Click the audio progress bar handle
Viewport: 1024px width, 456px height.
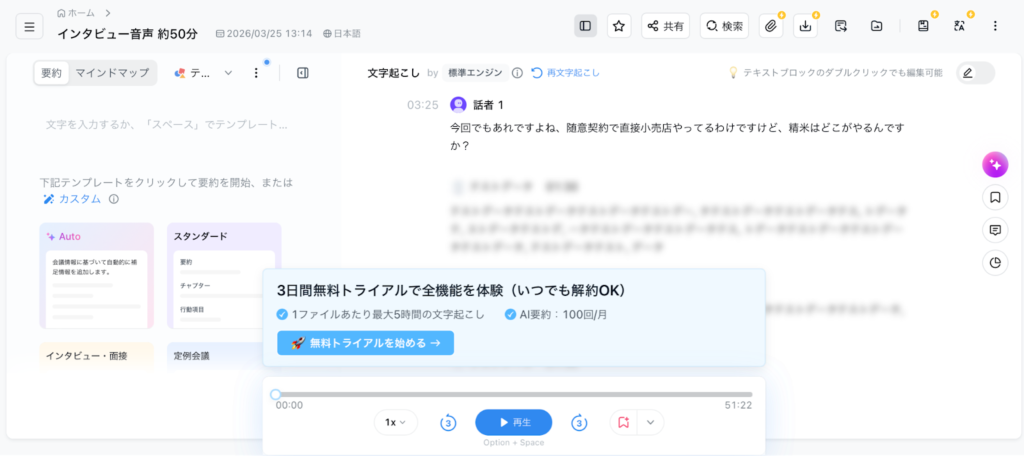coord(276,394)
